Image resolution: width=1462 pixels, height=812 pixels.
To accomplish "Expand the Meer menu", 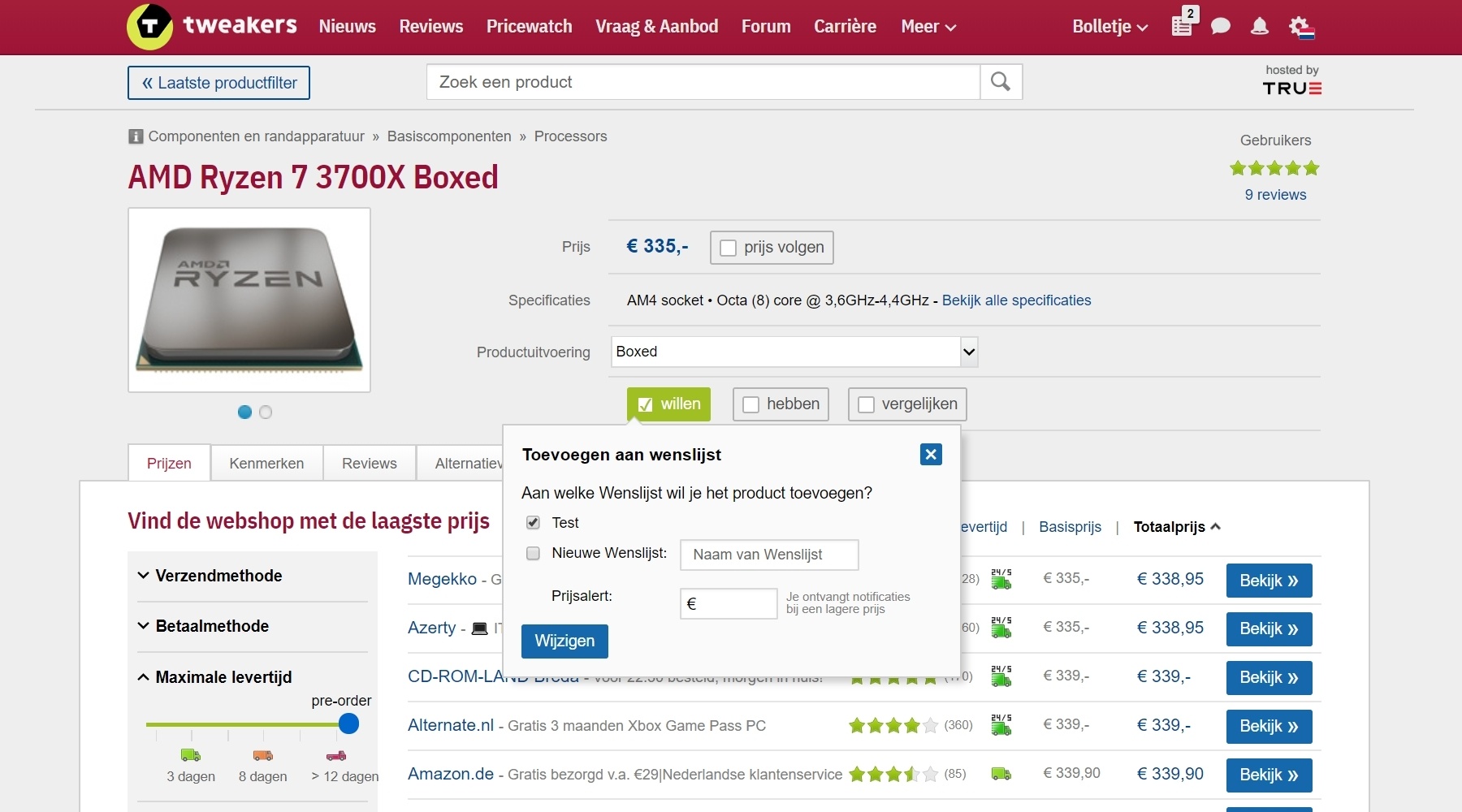I will [x=928, y=27].
